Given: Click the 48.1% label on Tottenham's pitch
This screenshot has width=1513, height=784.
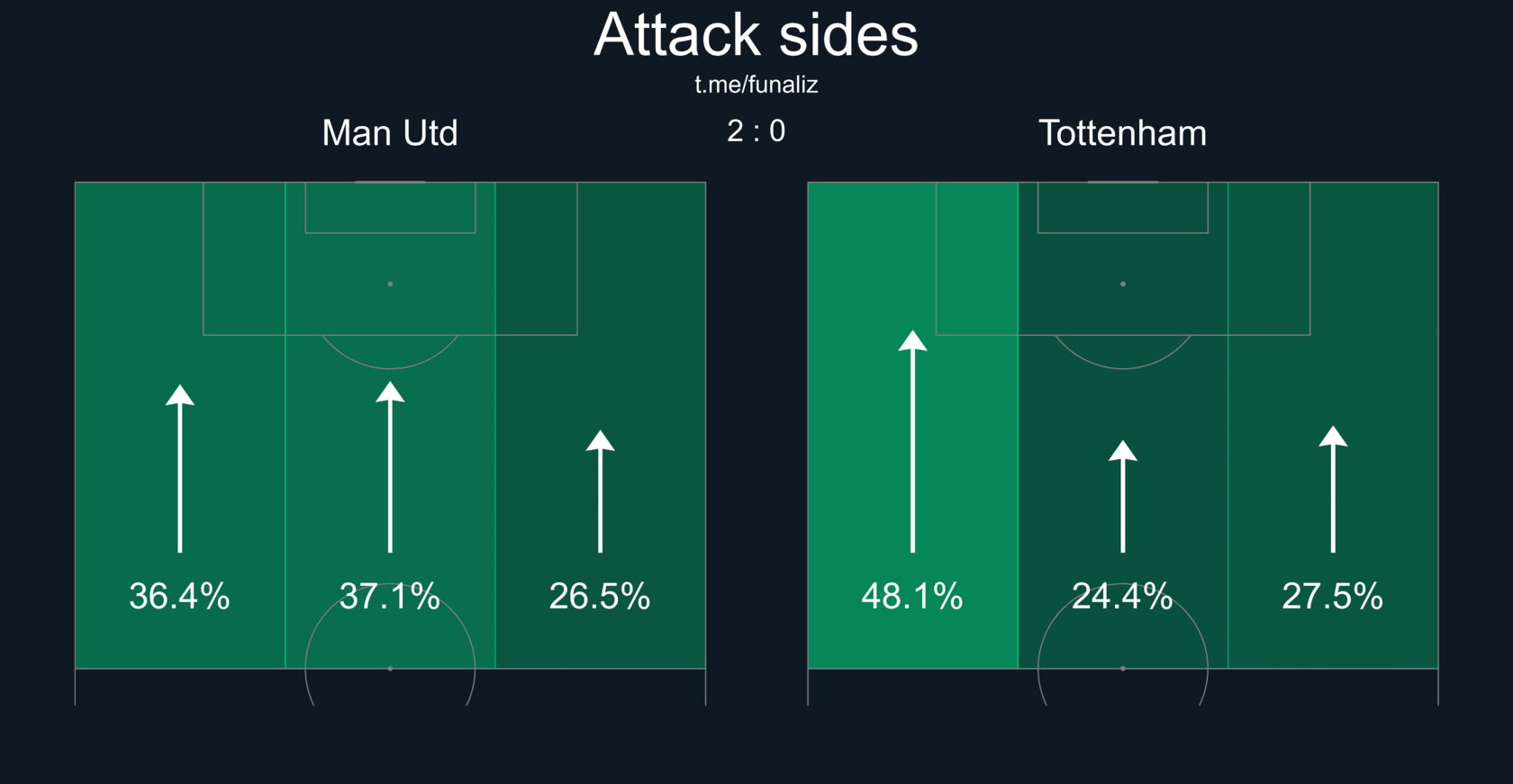Looking at the screenshot, I should 912,596.
